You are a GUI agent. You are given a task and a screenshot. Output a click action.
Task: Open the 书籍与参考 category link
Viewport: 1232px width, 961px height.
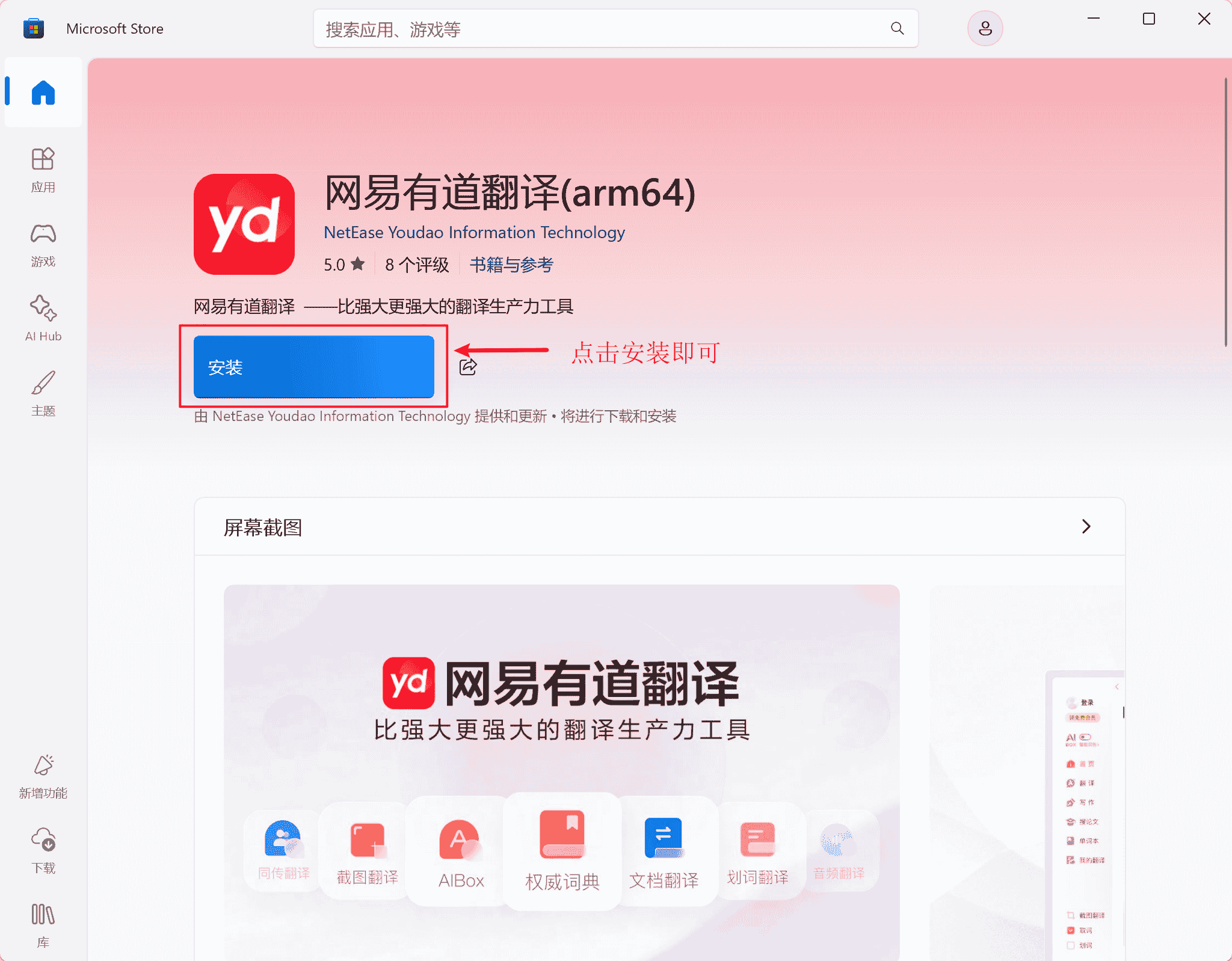(511, 264)
